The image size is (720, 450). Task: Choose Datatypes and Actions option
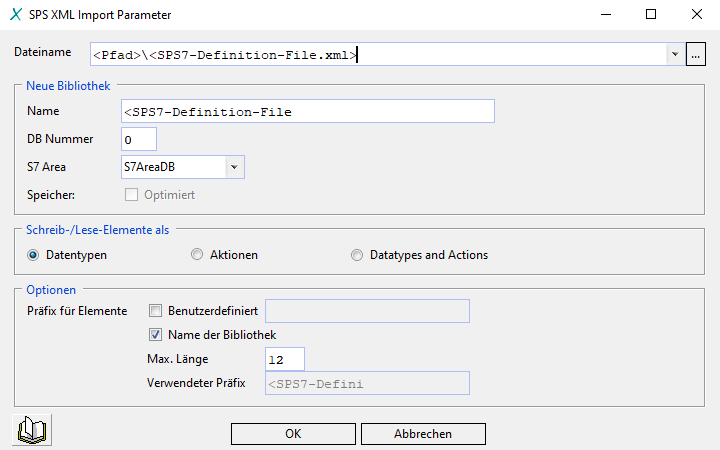pyautogui.click(x=357, y=255)
